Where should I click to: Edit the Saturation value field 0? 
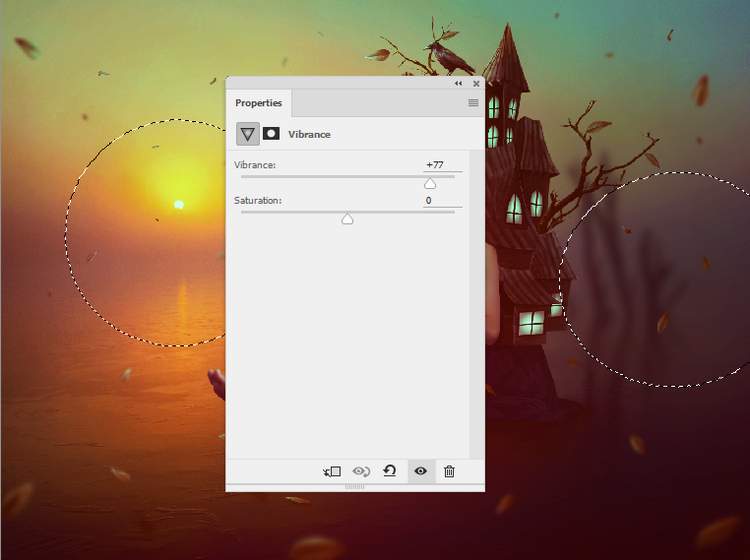pos(442,200)
